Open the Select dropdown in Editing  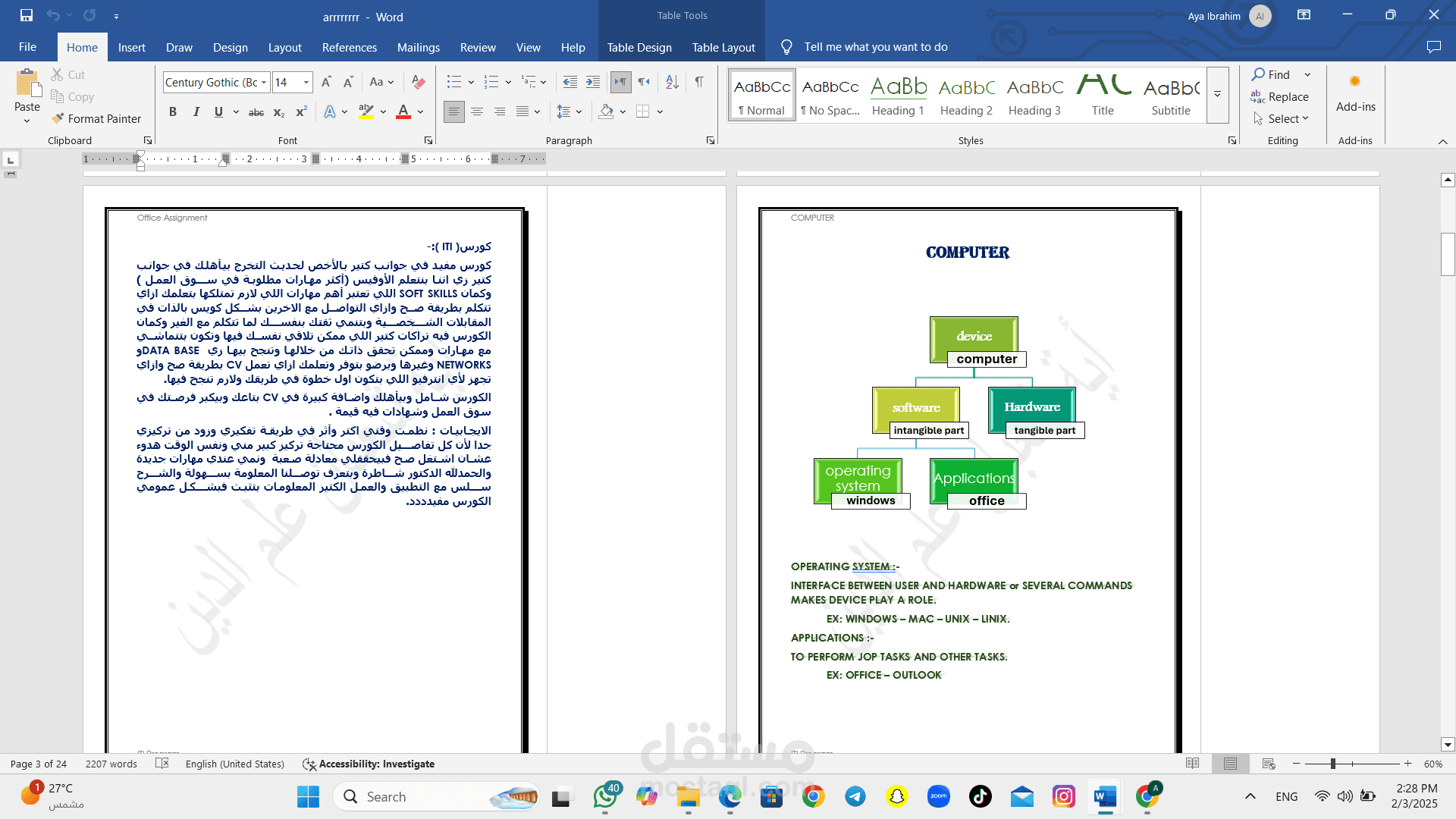click(x=1281, y=118)
